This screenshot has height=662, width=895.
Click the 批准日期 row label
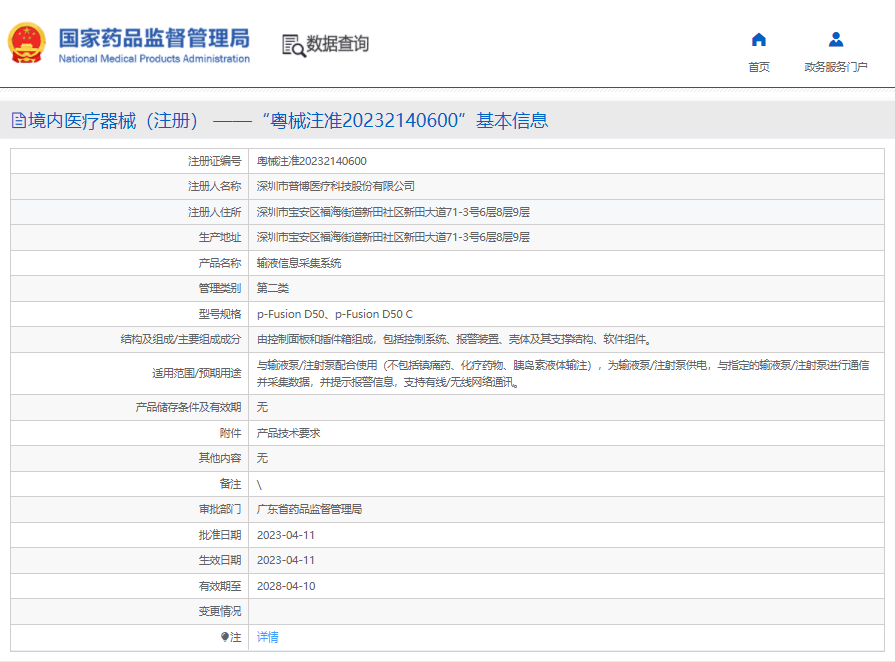[x=220, y=535]
